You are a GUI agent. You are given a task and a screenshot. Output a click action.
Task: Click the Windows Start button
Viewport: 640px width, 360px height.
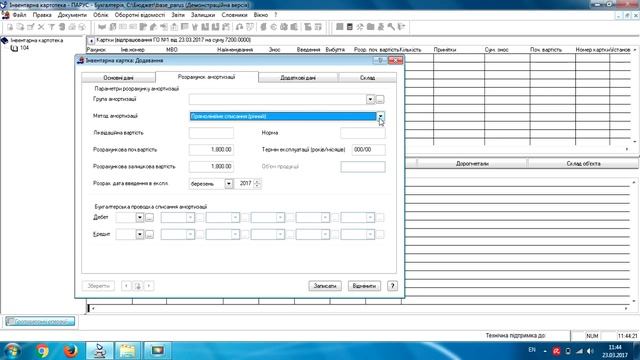pyautogui.click(x=12, y=351)
